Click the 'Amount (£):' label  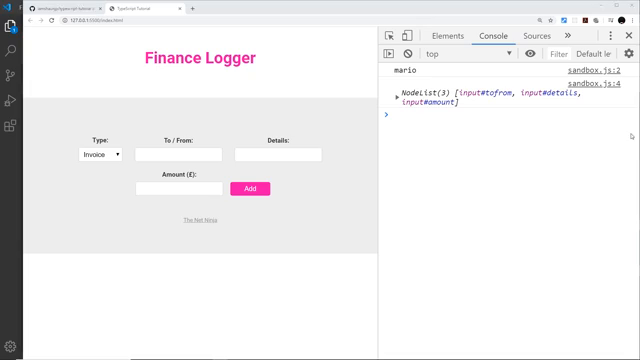pos(179,174)
